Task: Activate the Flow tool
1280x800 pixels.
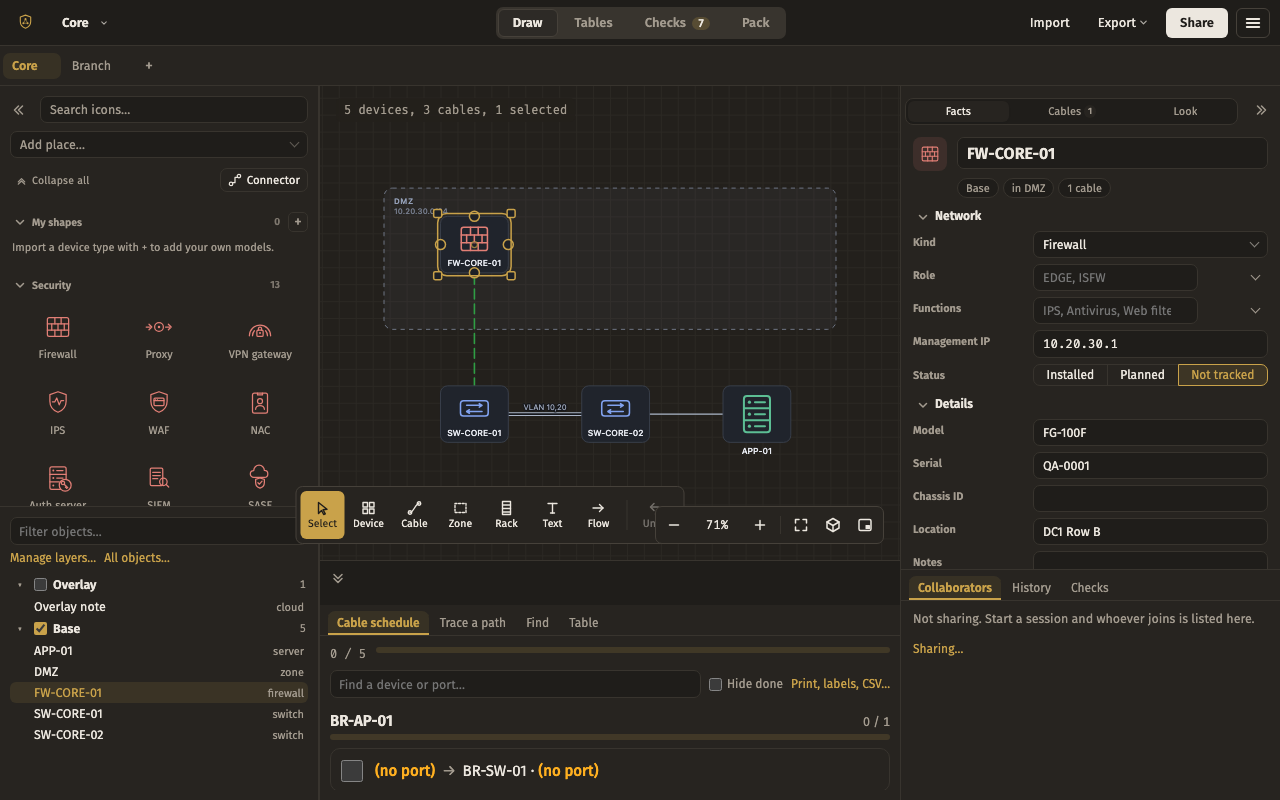Action: click(598, 515)
